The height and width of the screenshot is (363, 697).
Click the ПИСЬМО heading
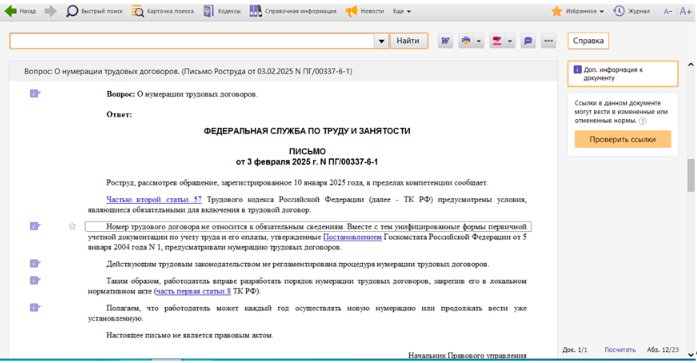tap(307, 152)
